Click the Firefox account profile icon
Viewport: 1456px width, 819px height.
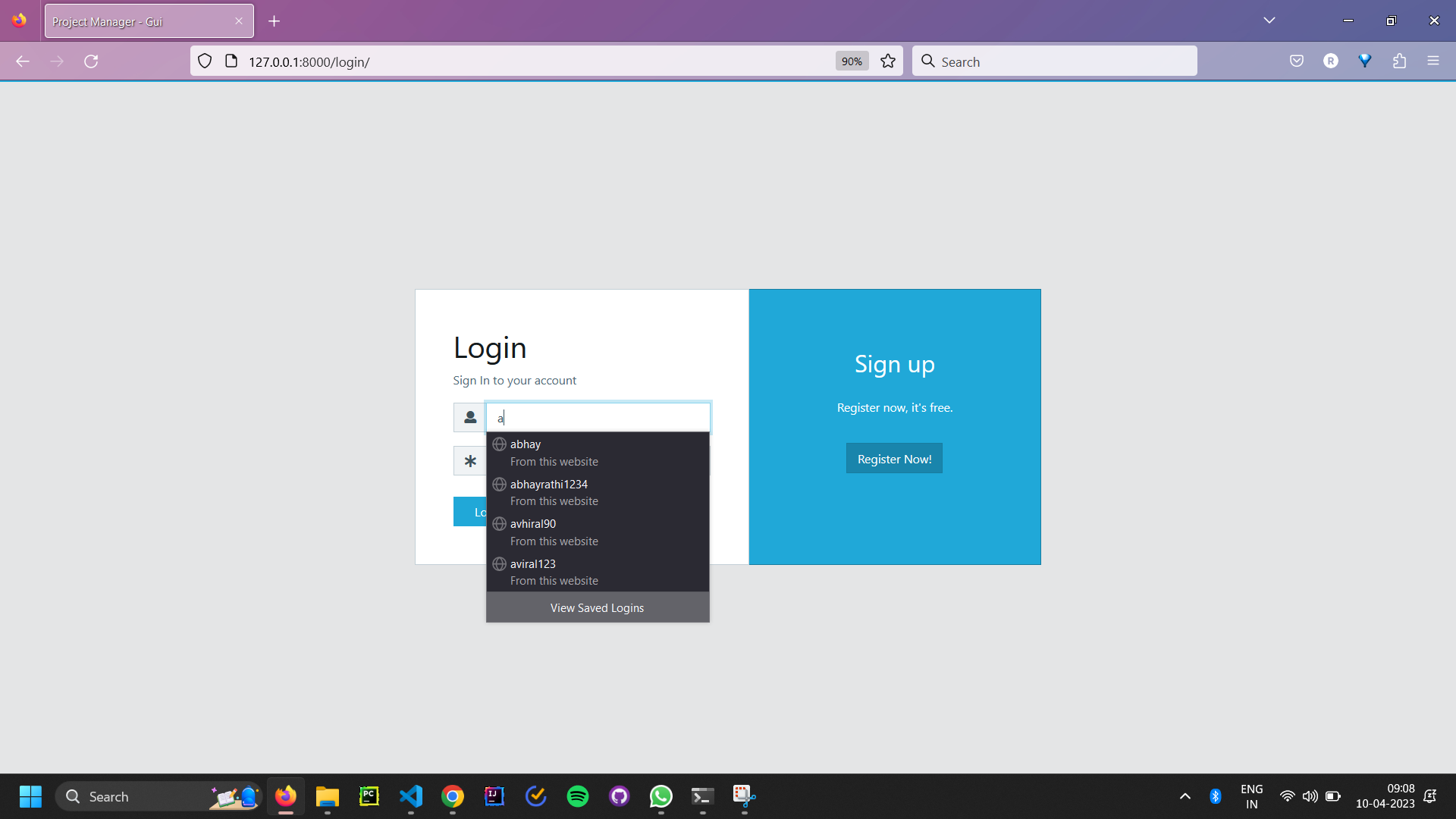point(1331,61)
